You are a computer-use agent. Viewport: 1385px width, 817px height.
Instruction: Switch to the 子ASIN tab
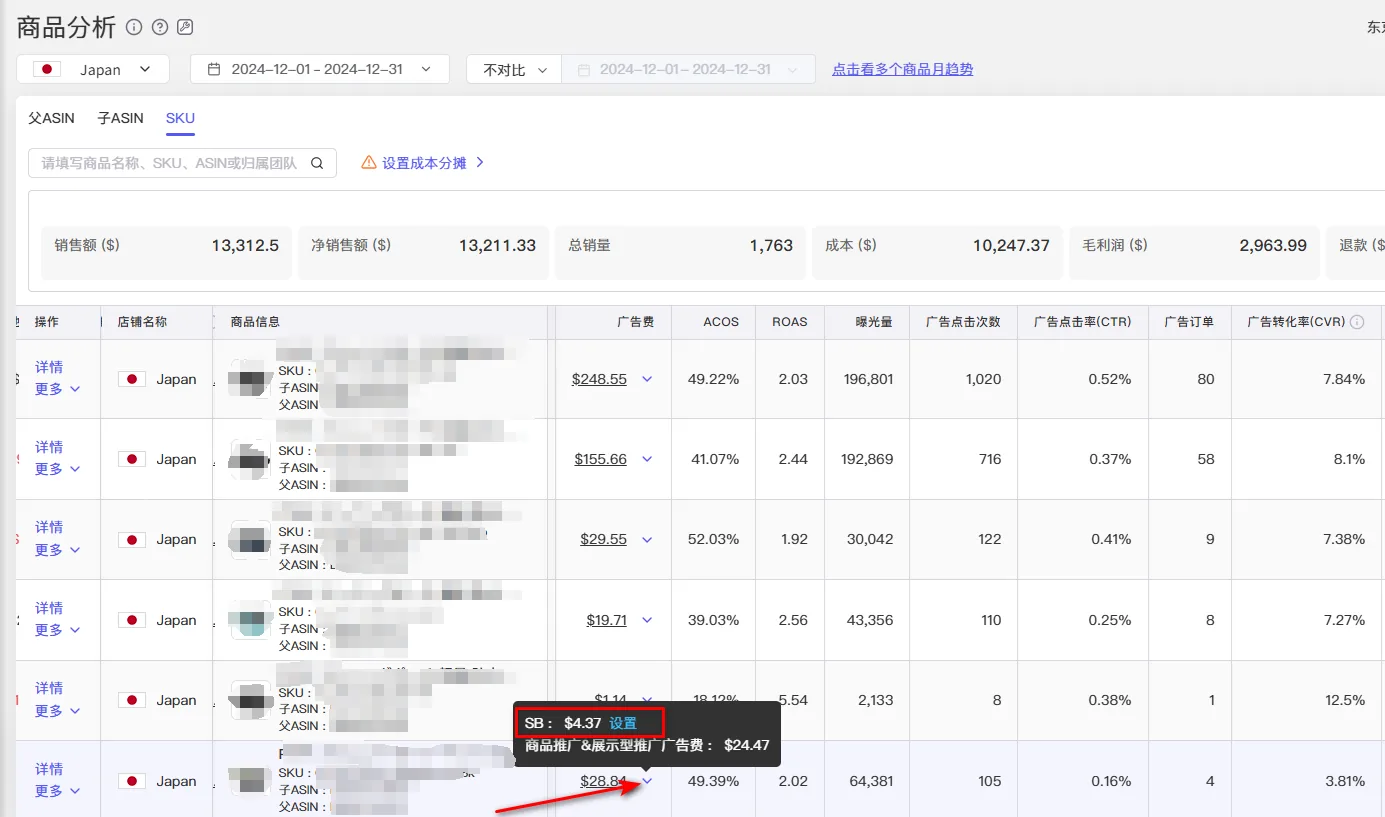point(120,118)
